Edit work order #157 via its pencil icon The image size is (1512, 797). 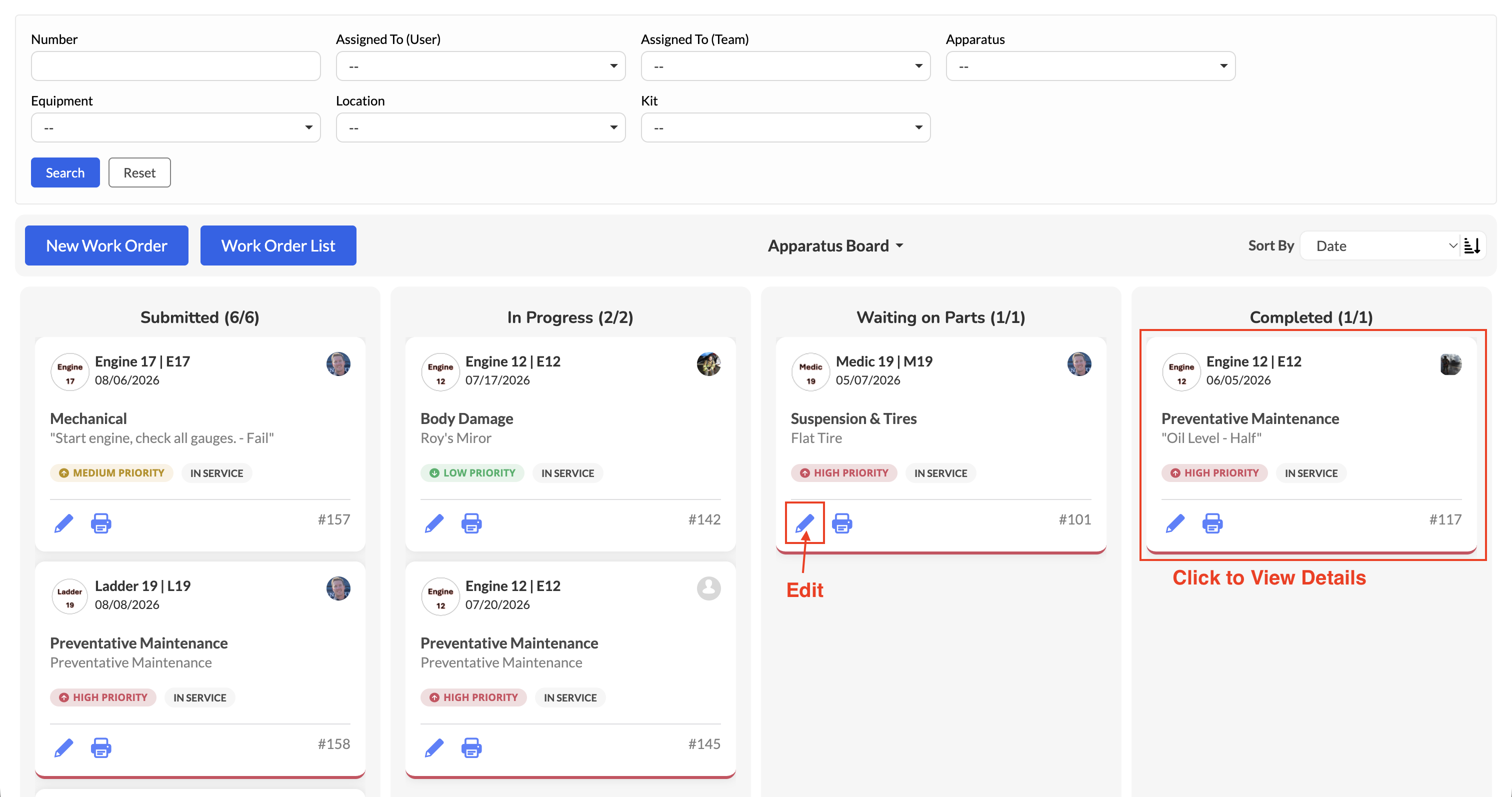(63, 523)
